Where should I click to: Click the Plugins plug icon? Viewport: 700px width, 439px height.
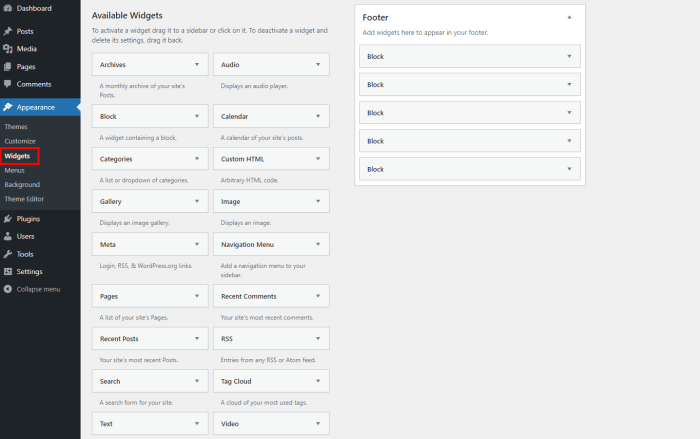(x=8, y=219)
